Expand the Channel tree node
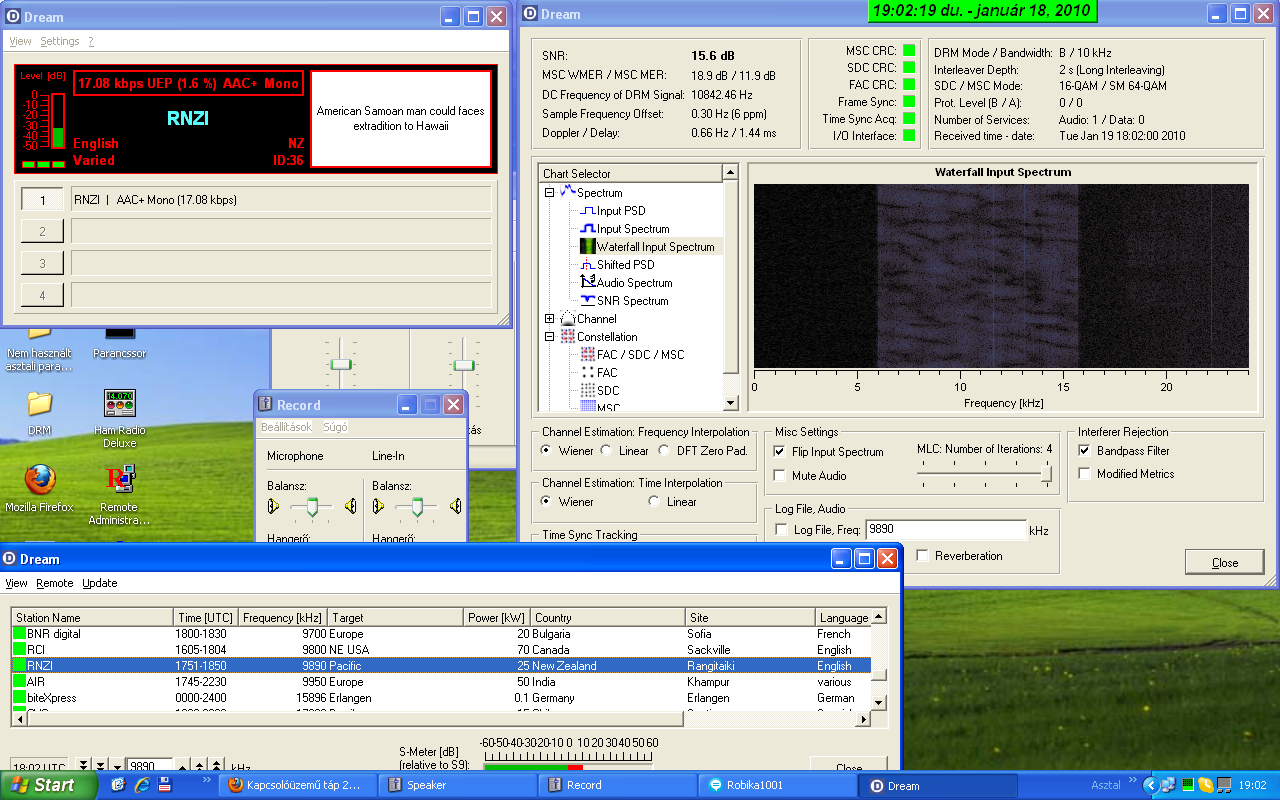Screen dimensions: 1280x800 (x=549, y=319)
